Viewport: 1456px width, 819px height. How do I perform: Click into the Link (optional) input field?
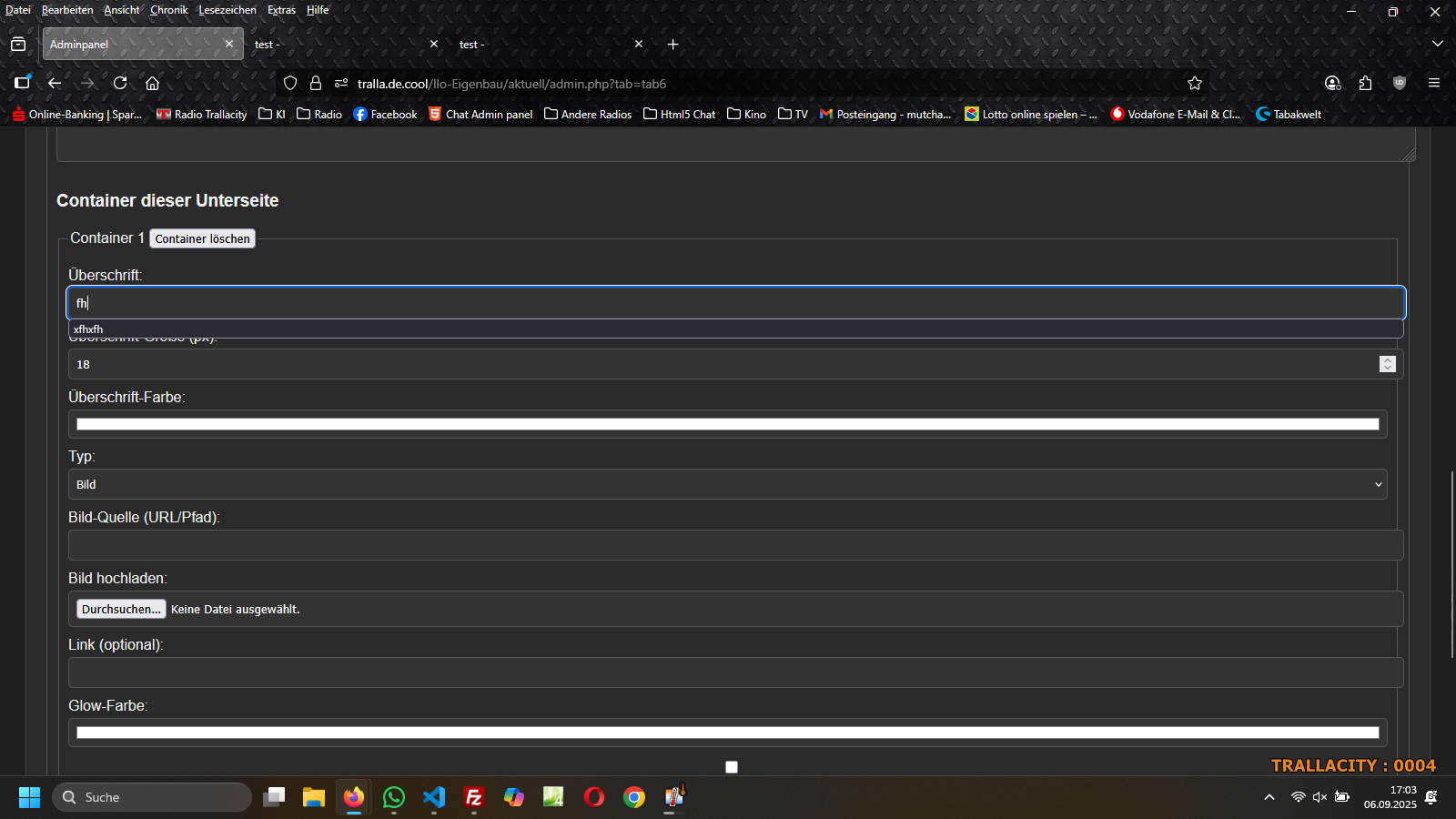pyautogui.click(x=735, y=672)
